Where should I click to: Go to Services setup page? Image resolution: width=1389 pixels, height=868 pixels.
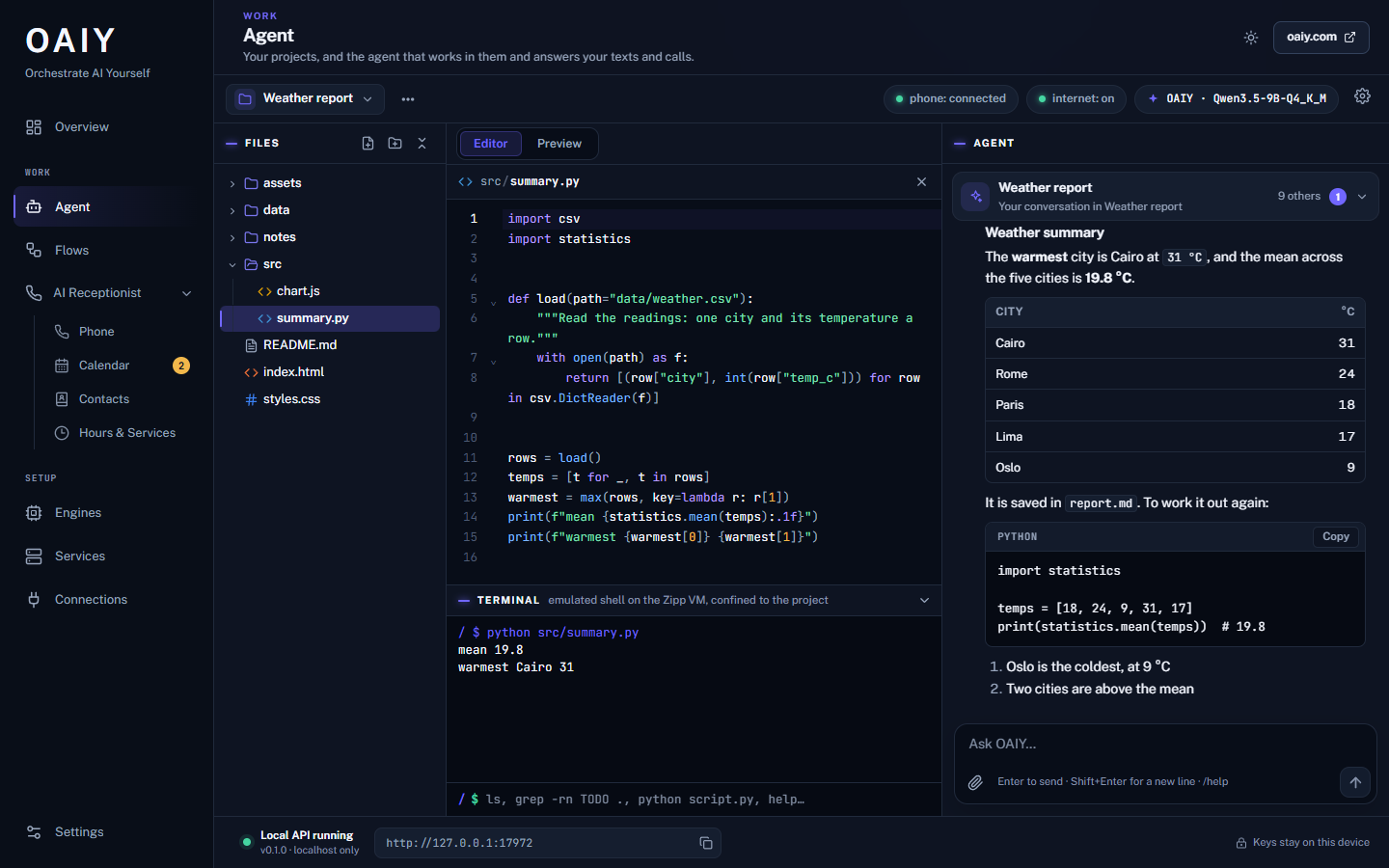click(x=107, y=556)
